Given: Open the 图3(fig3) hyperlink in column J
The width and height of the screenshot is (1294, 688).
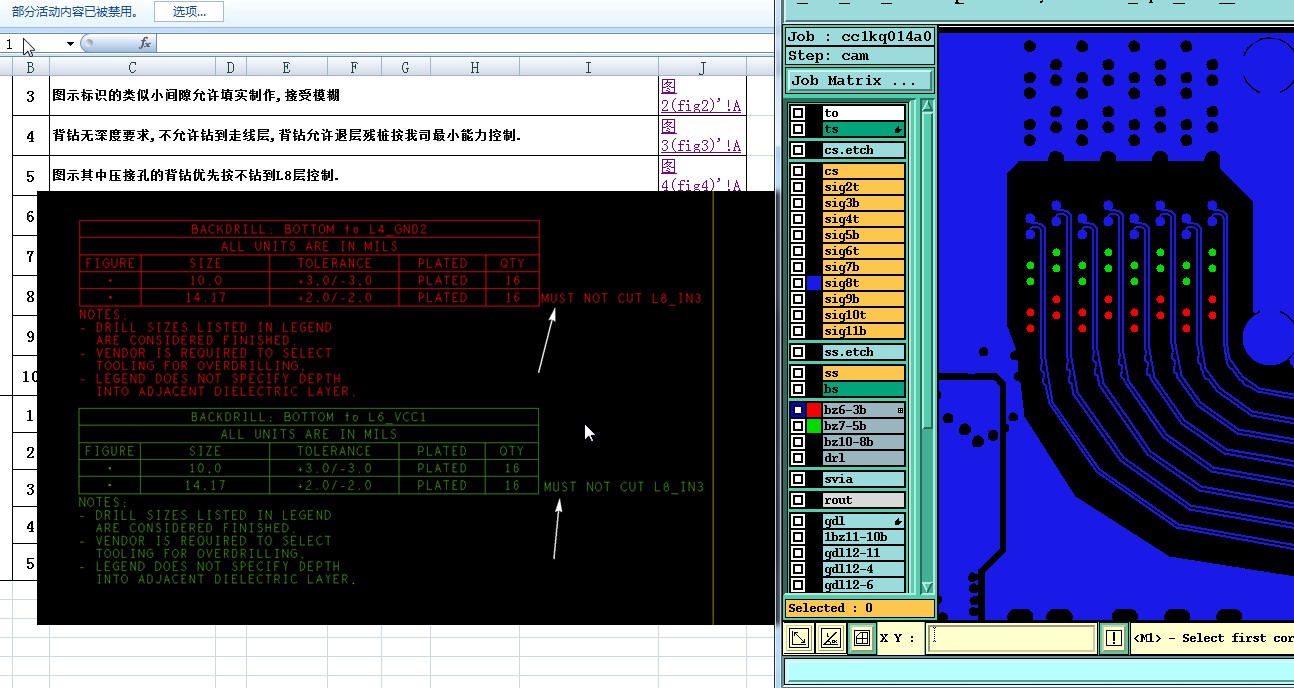Looking at the screenshot, I should 701,136.
